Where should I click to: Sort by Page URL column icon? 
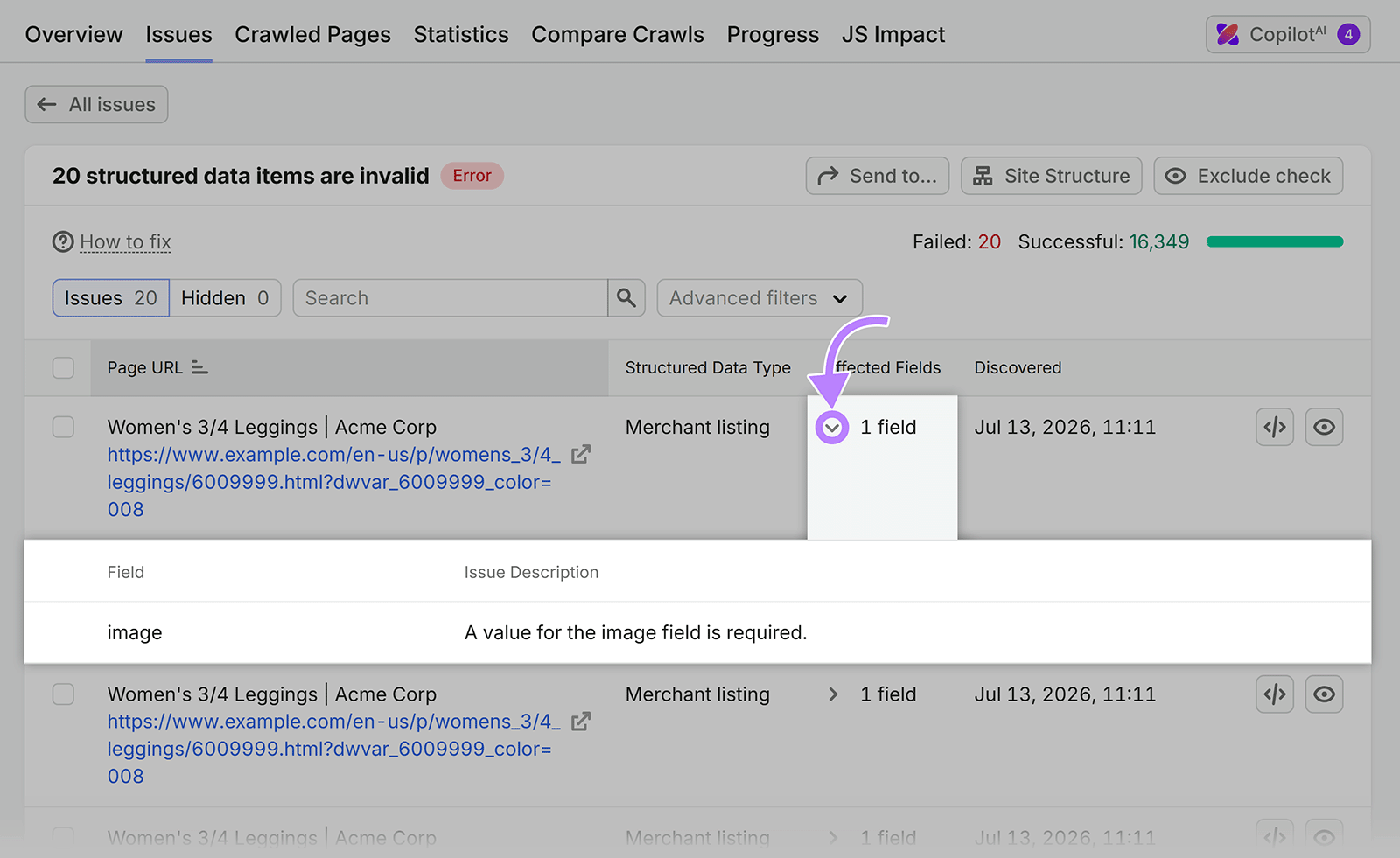[199, 367]
